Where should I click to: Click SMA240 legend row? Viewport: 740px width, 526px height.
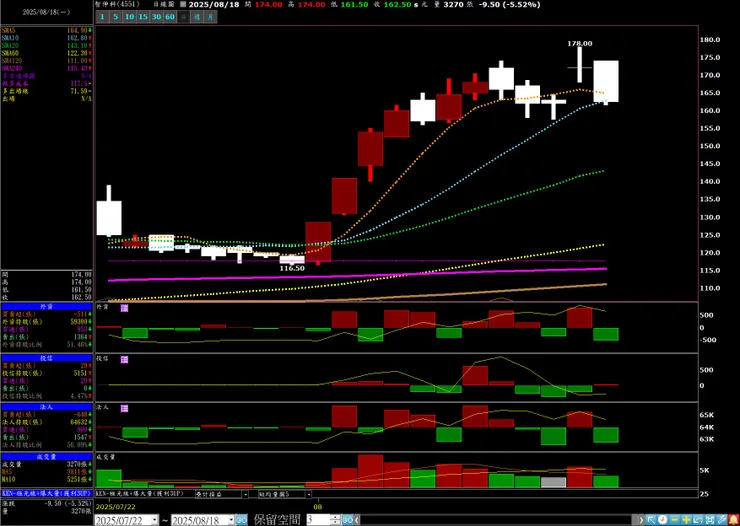pyautogui.click(x=47, y=68)
